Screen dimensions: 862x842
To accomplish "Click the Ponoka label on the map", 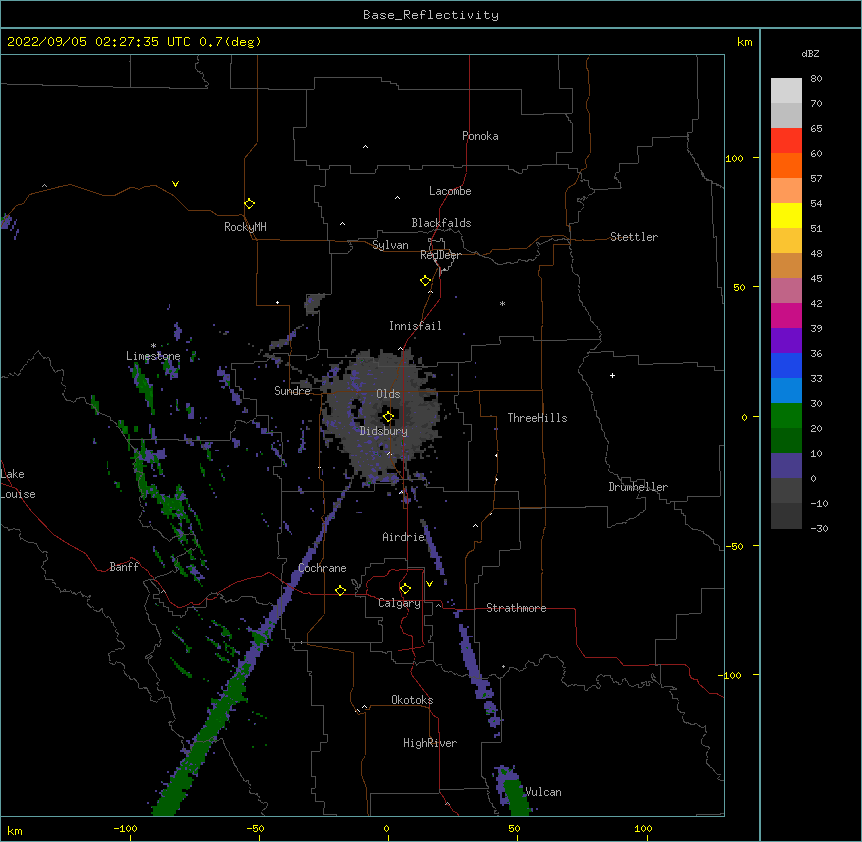I will 480,136.
